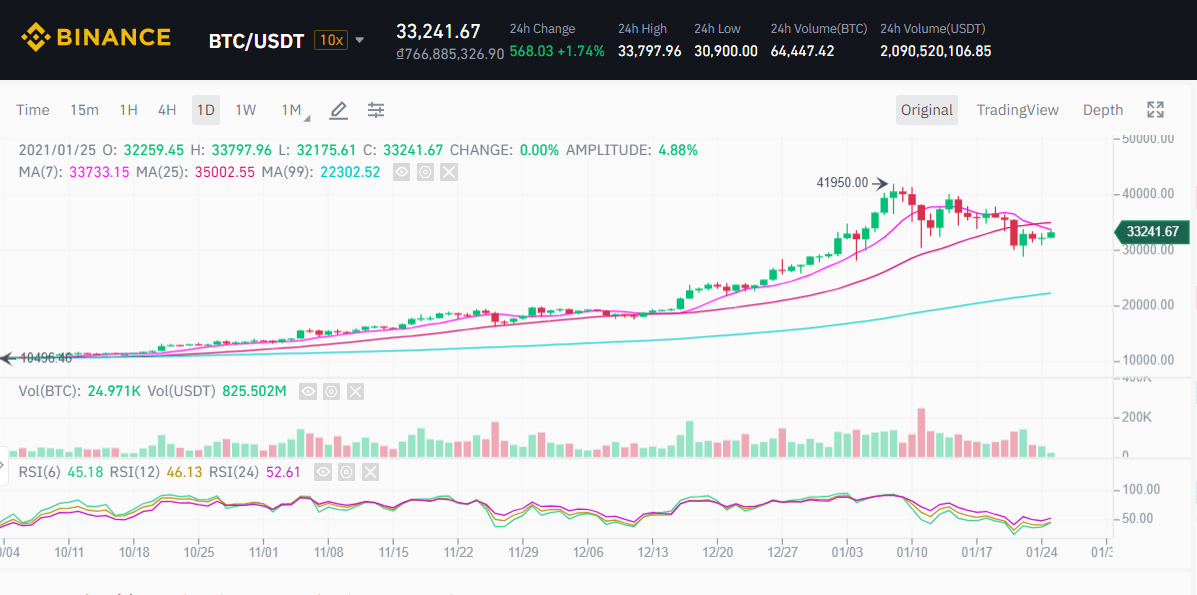Open settings for the Volume indicator
The width and height of the screenshot is (1197, 595).
pyautogui.click(x=331, y=391)
